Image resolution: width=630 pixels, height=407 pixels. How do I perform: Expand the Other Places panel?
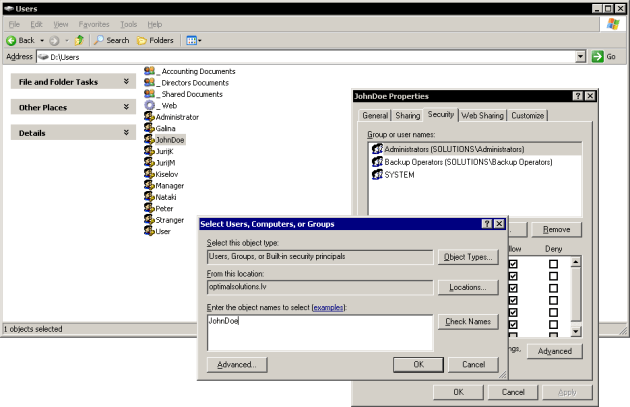tap(126, 107)
